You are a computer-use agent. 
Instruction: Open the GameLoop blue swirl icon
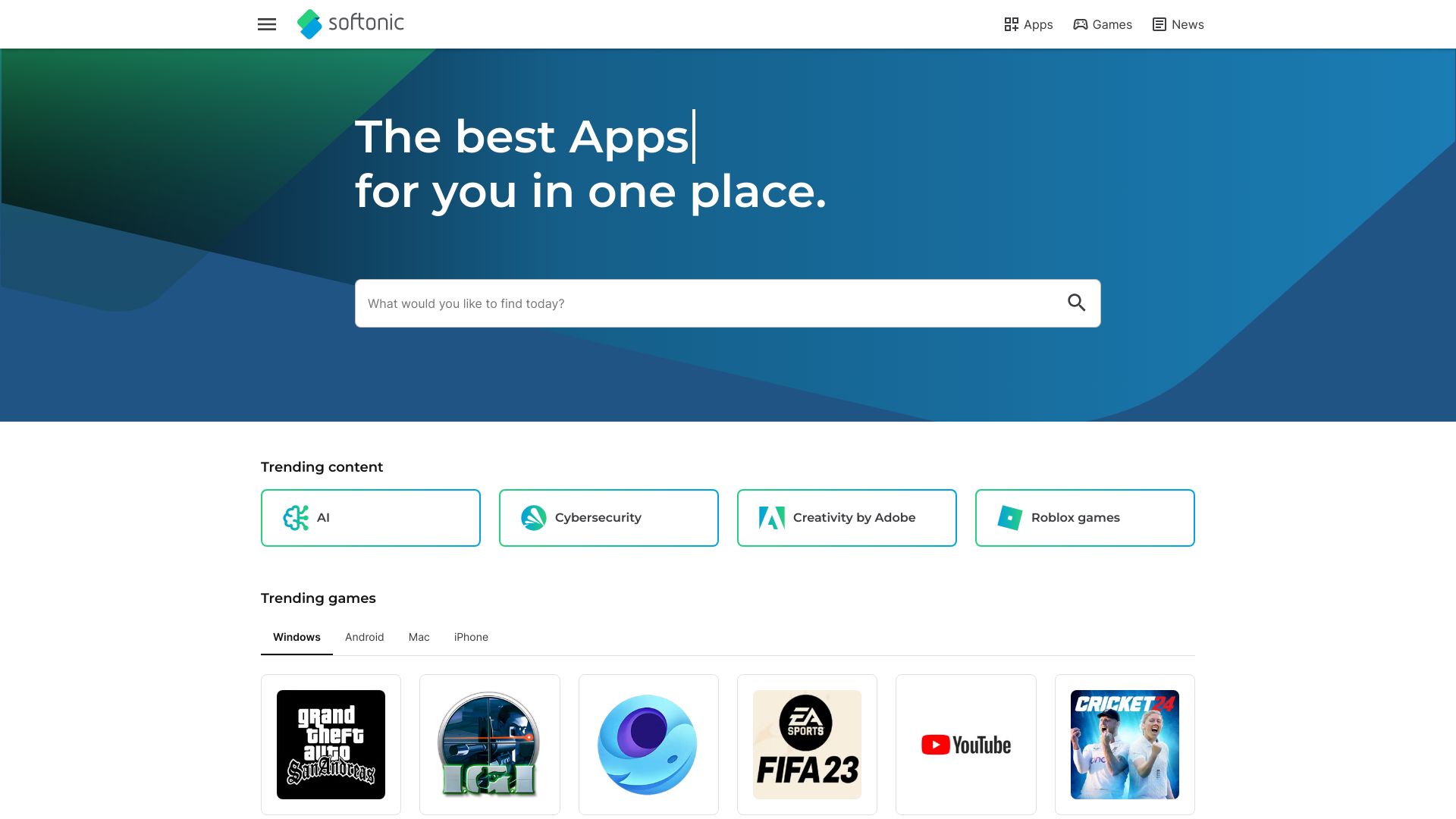[648, 745]
